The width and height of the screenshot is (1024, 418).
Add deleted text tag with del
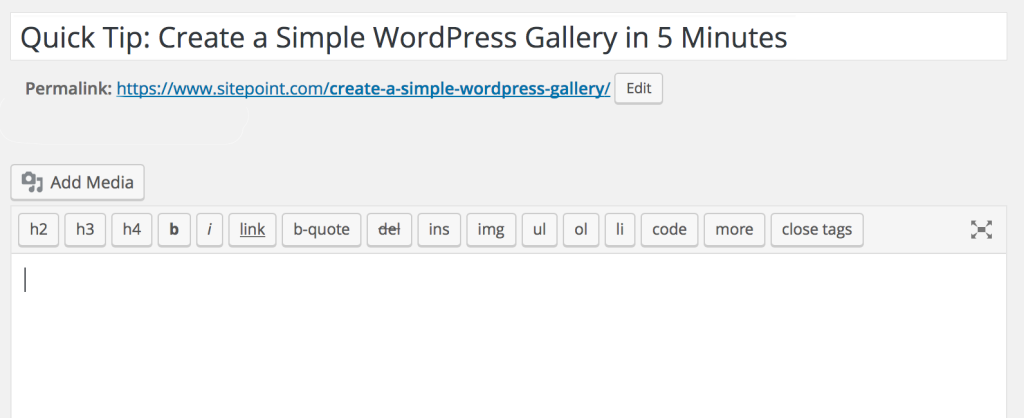pos(389,230)
